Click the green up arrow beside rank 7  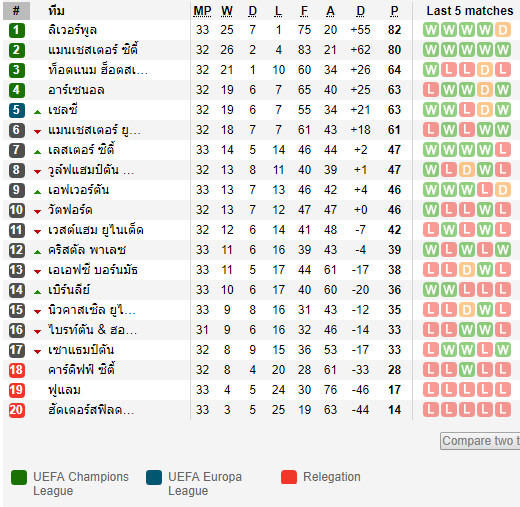click(37, 152)
